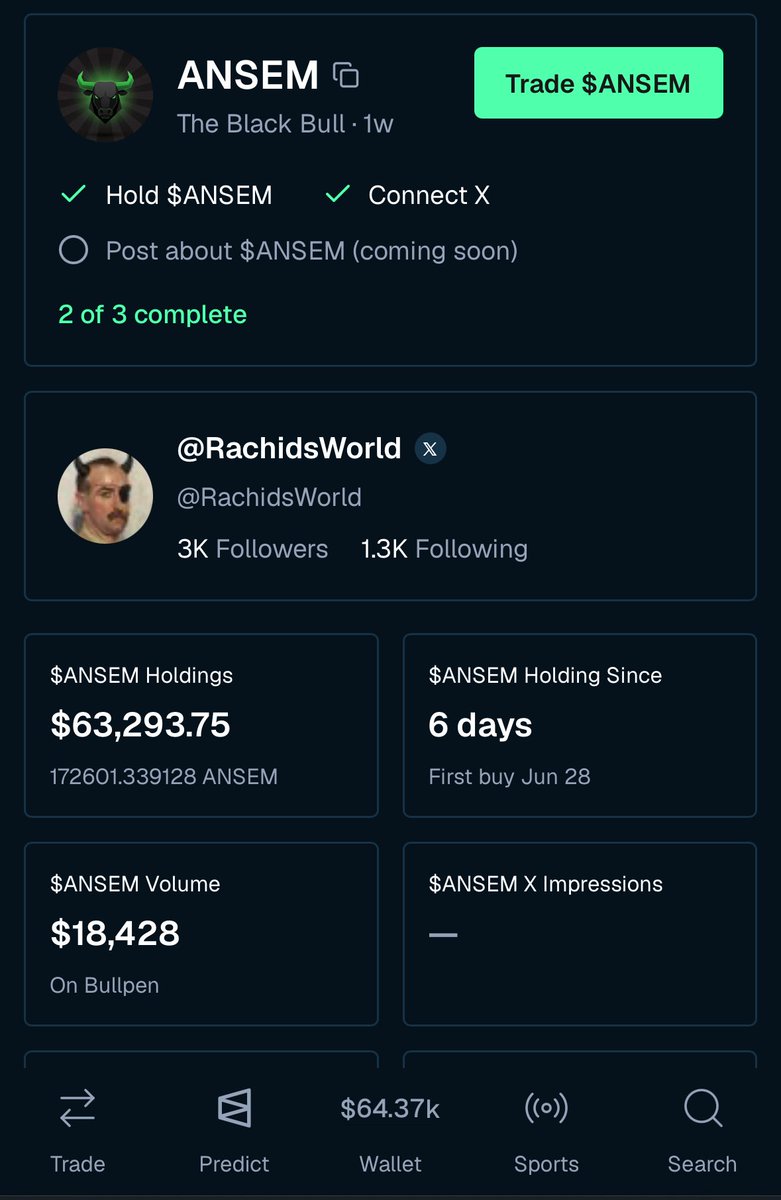
Task: Switch to the Predict tab label
Action: point(234,1164)
